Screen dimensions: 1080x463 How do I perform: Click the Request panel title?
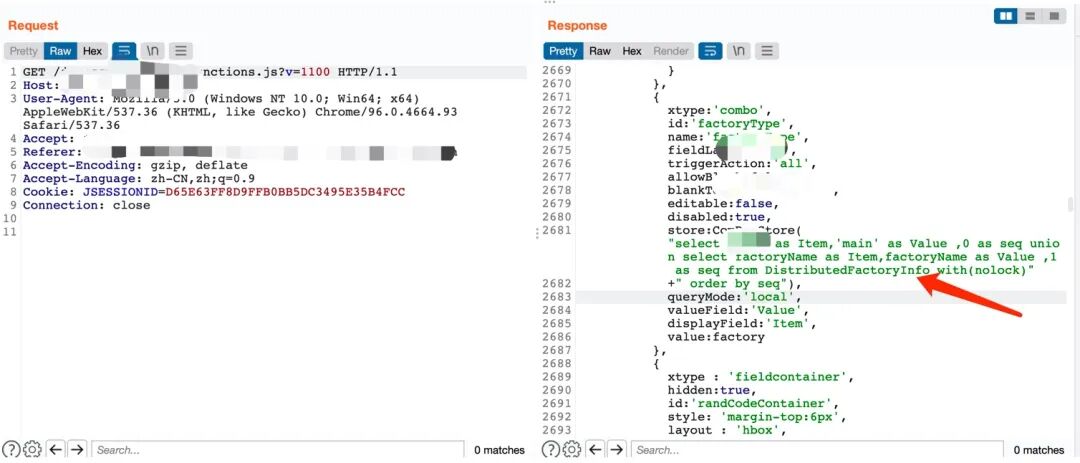tap(33, 25)
